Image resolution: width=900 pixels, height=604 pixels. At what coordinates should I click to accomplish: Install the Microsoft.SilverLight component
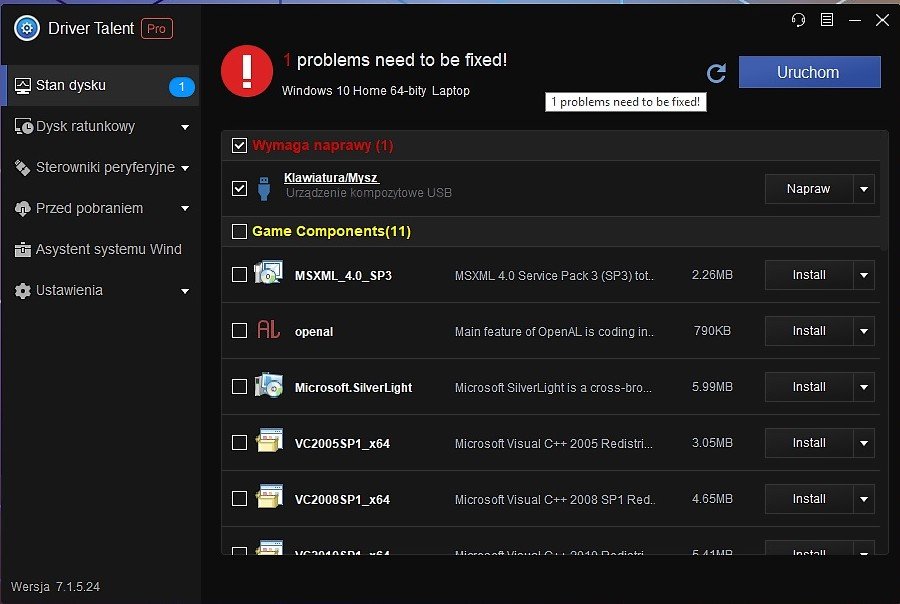[809, 387]
